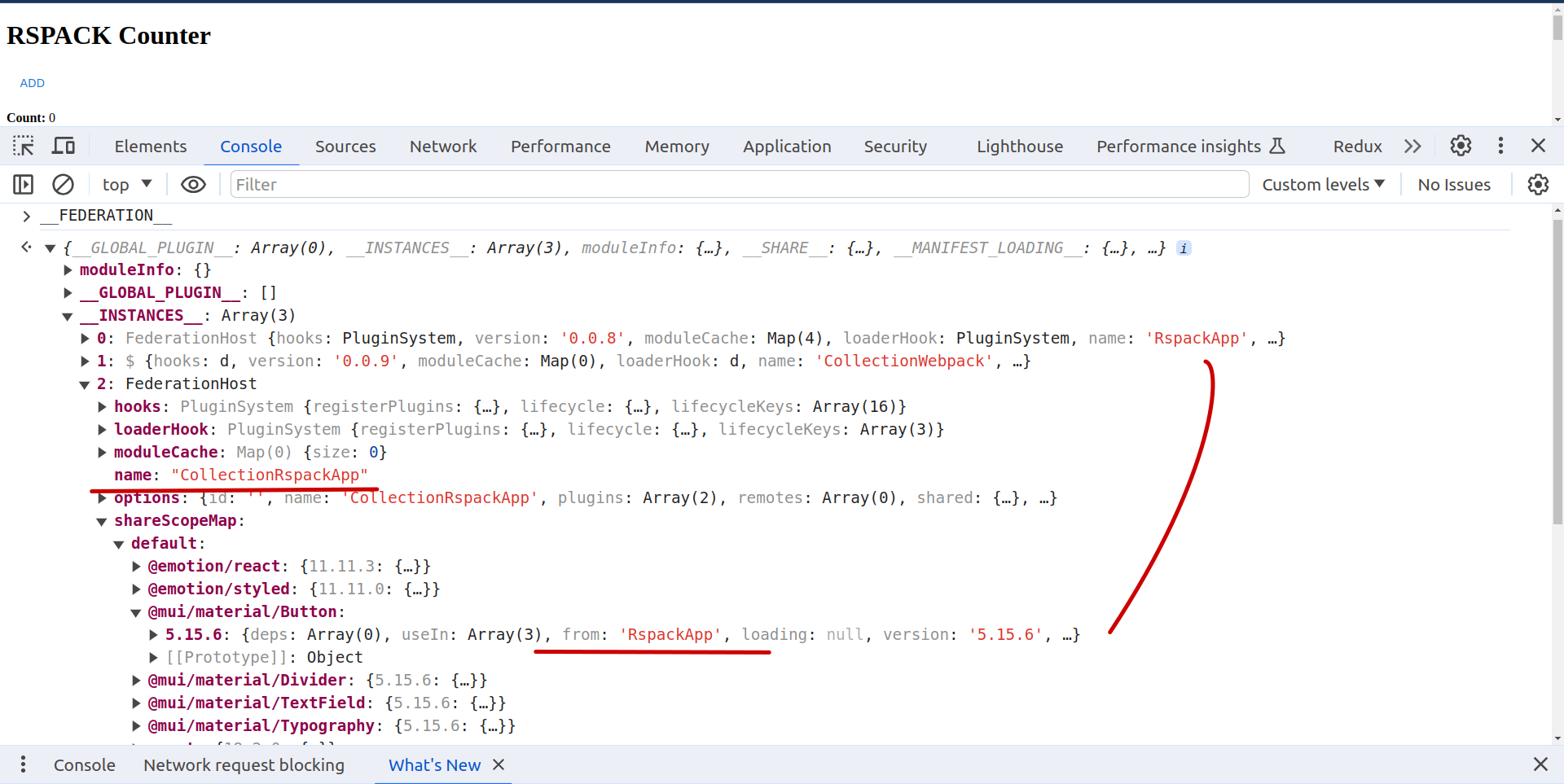1564x784 pixels.
Task: Expand the @mui/material/Divider entry
Action: 137,681
